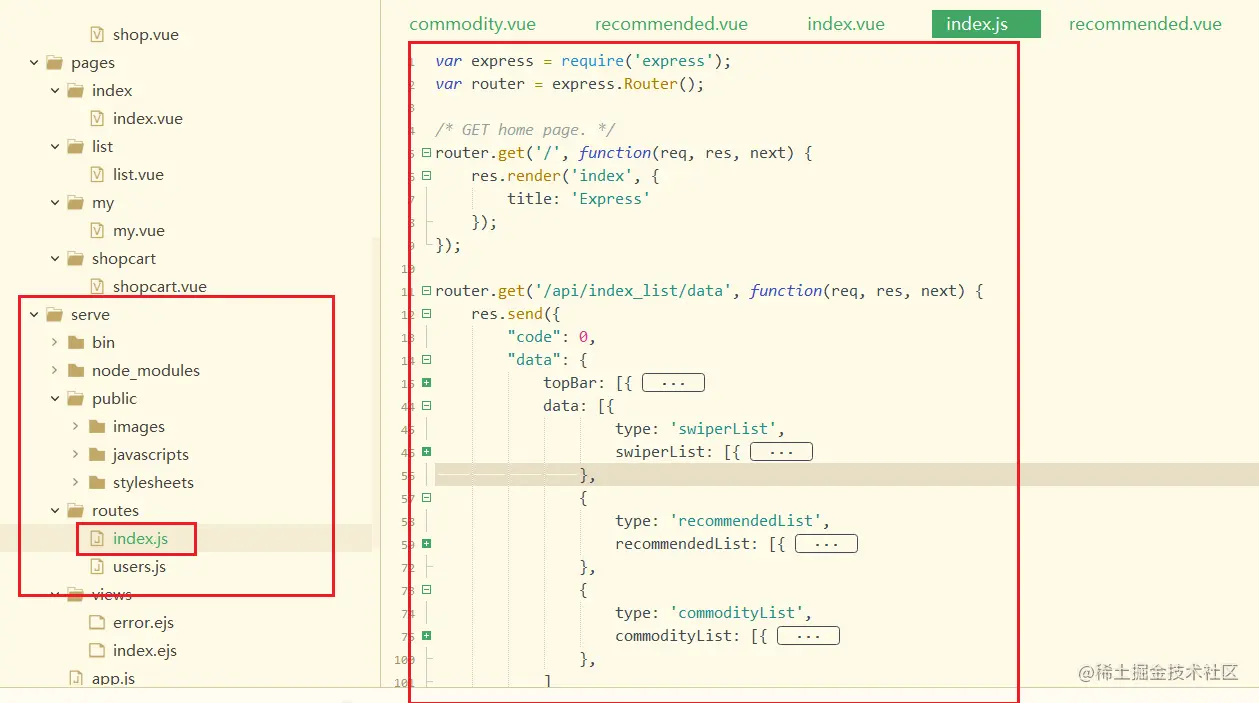Unfold the topBar block plus marker

[x=427, y=383]
